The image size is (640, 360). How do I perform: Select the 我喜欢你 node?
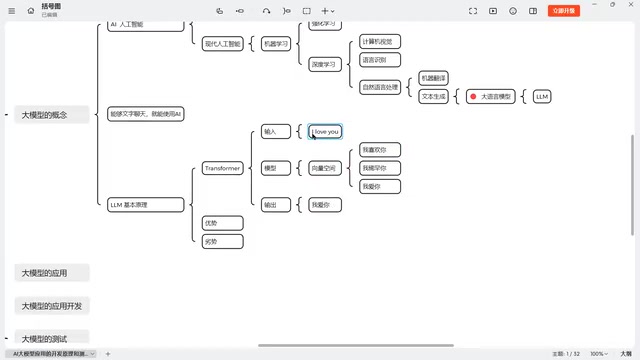380,150
